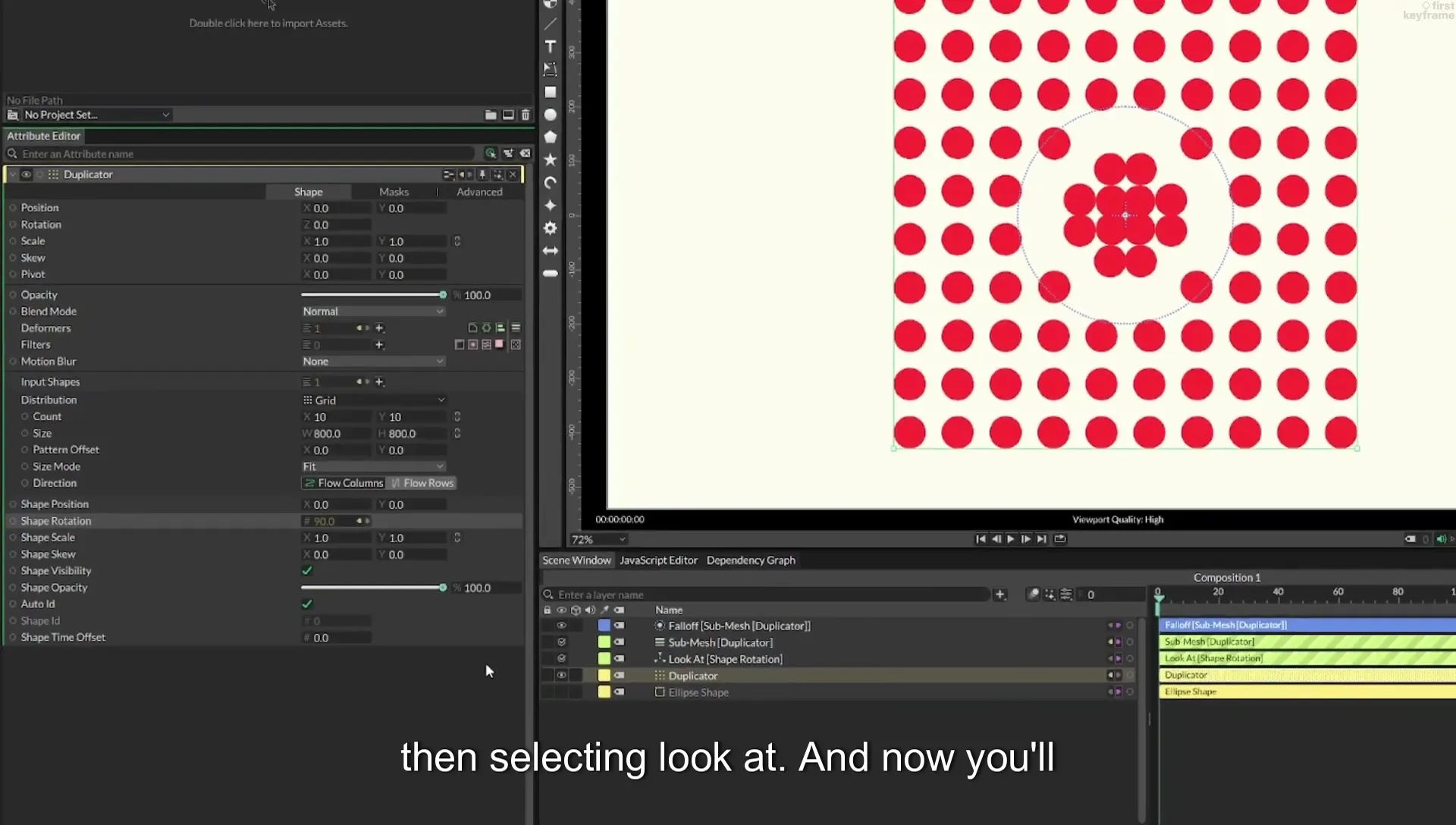Open the Distribution dropdown showing Grid
This screenshot has width=1456, height=825.
click(x=373, y=400)
